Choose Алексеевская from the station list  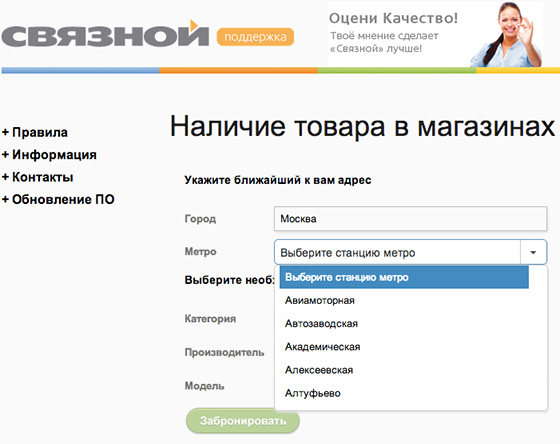(404, 370)
